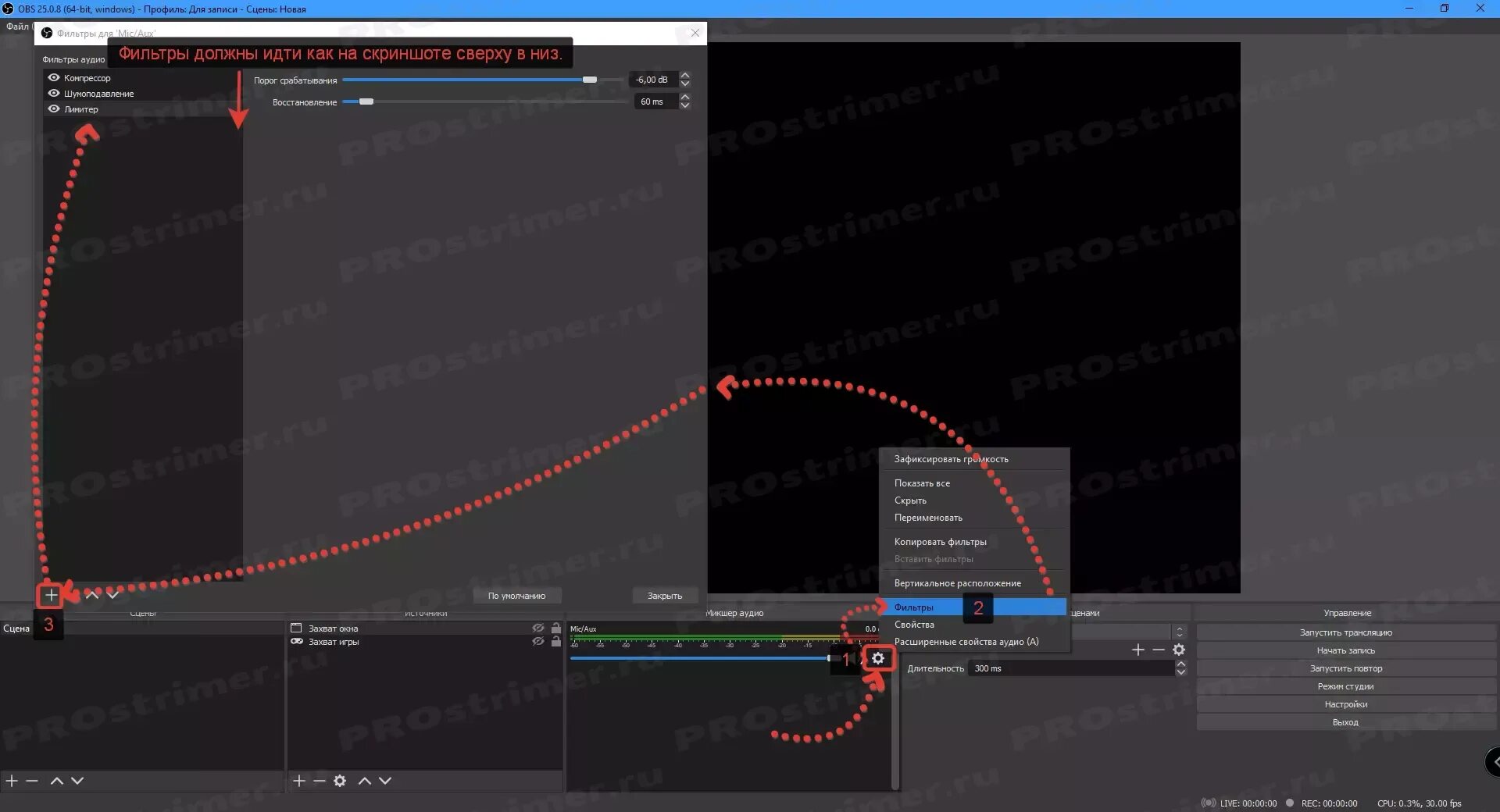The width and height of the screenshot is (1500, 812).
Task: Choose Скрыть from context menu
Action: (973, 500)
